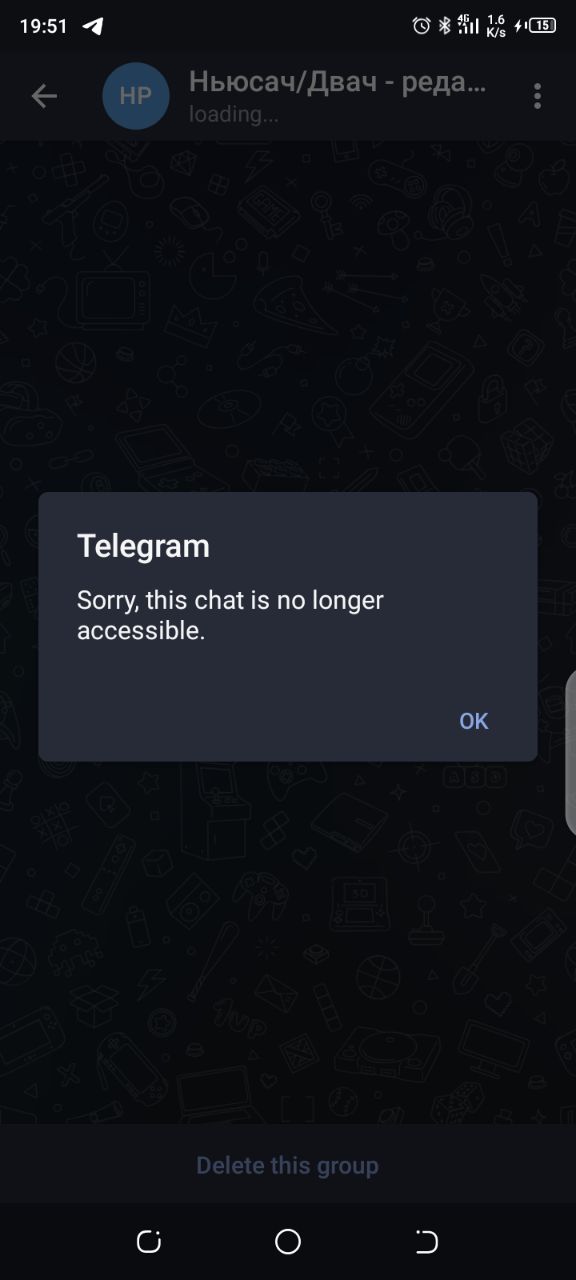Open the Ньюсач/Двач chat title

pos(337,82)
